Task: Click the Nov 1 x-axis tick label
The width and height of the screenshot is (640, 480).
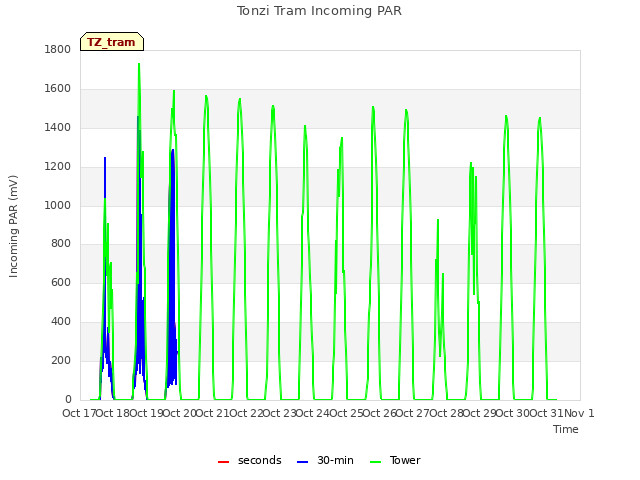Action: (x=579, y=413)
